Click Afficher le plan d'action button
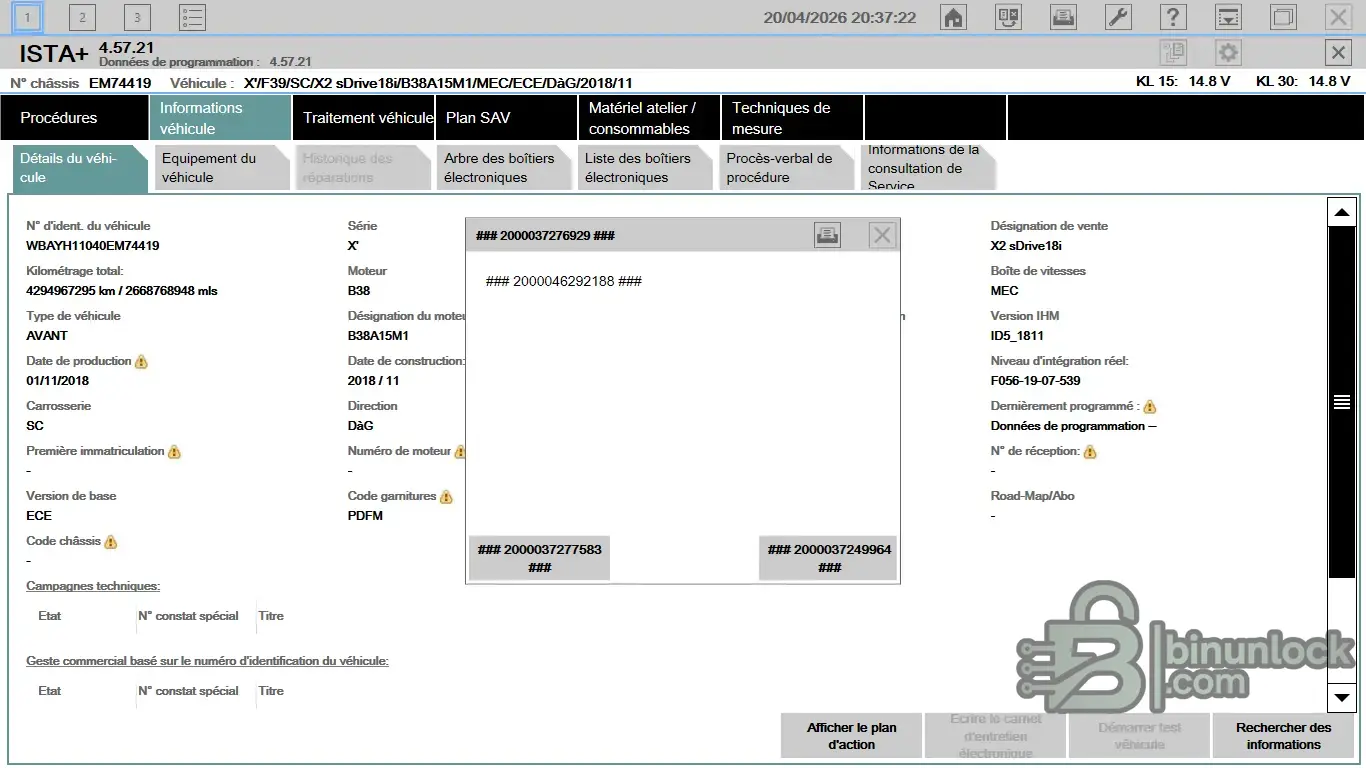Screen dimensions: 1366x768 851,736
